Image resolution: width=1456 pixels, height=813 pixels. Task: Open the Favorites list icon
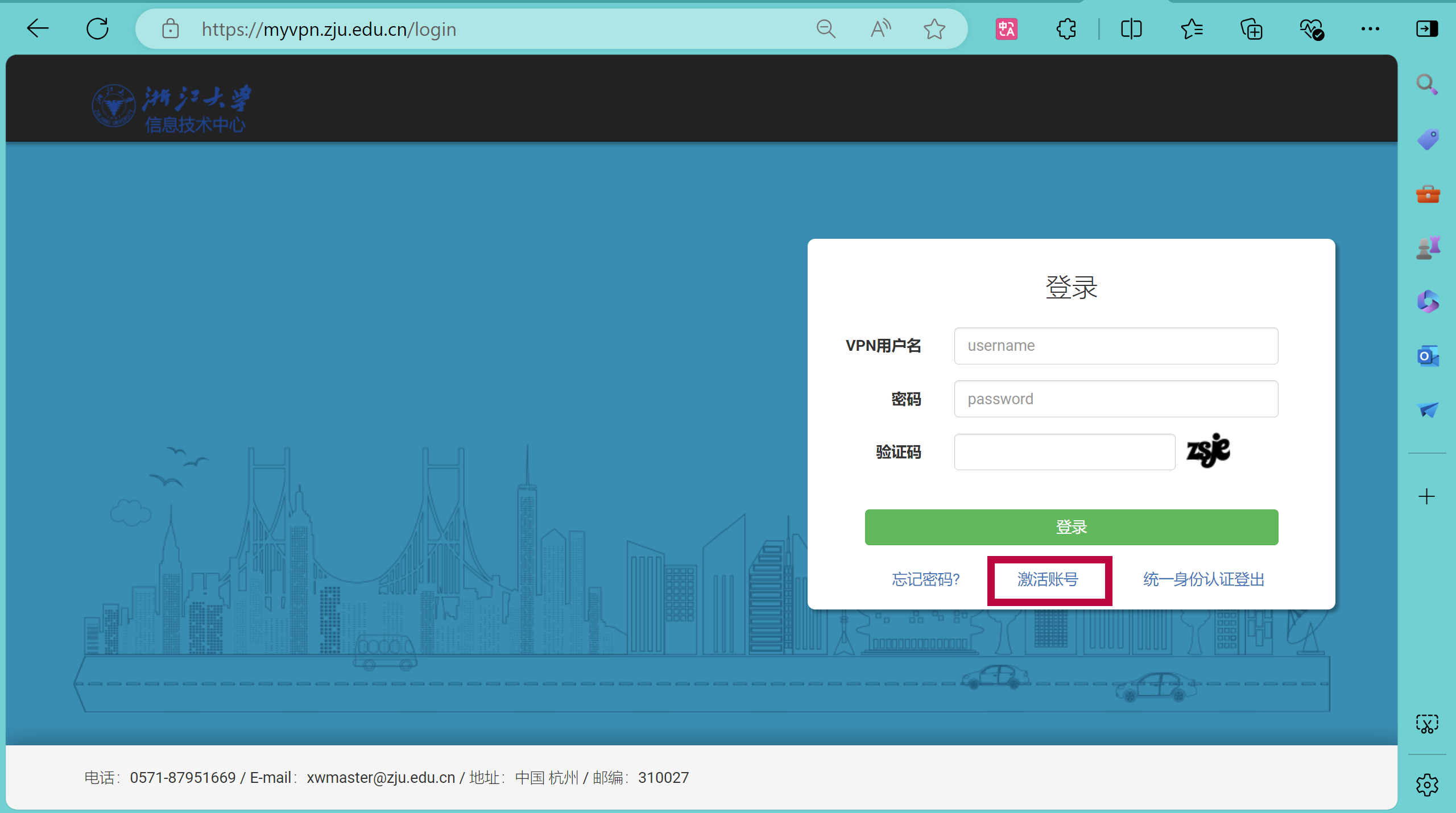point(1192,28)
